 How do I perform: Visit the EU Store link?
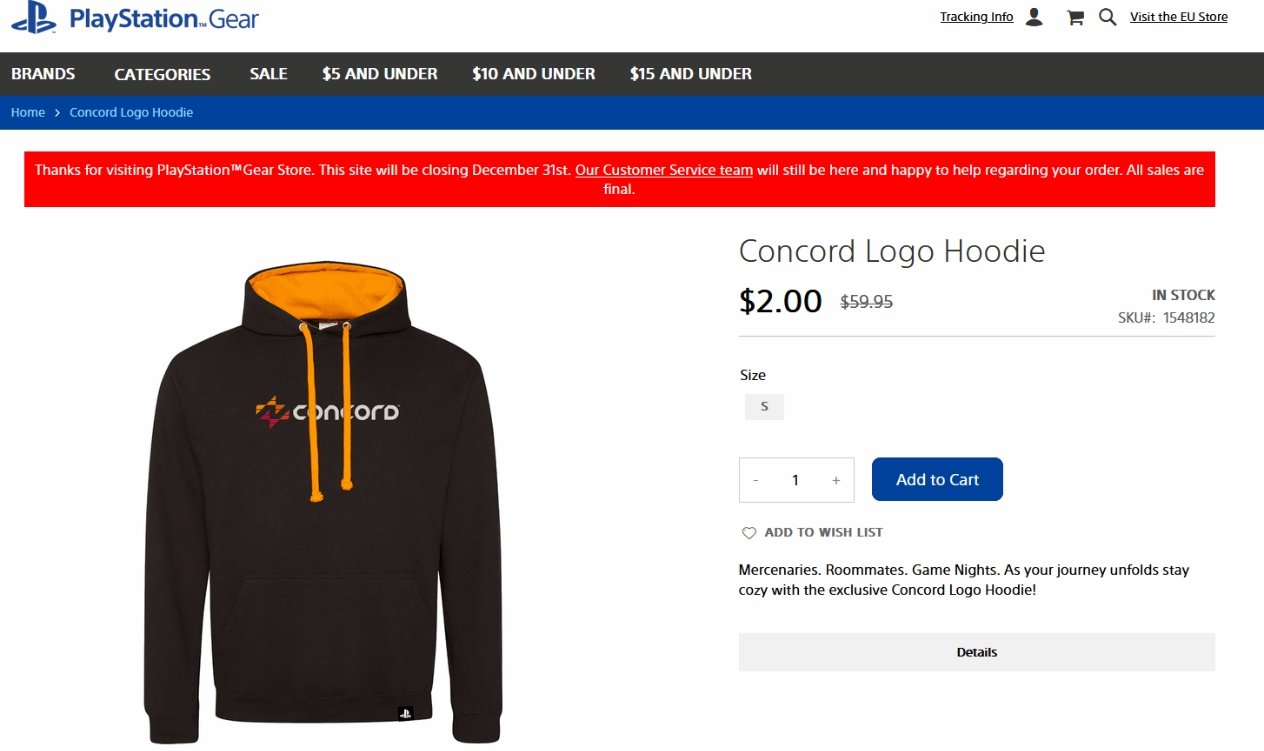click(1178, 17)
